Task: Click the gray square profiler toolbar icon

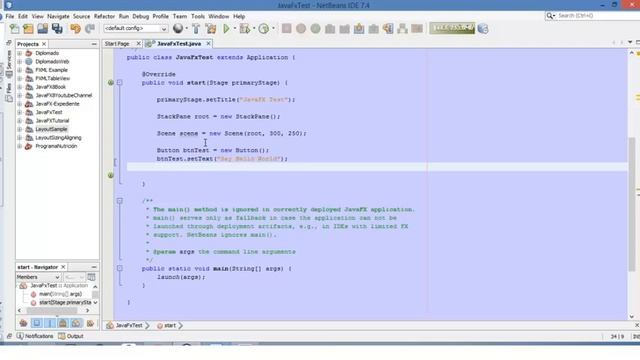Action: pyautogui.click(x=287, y=28)
